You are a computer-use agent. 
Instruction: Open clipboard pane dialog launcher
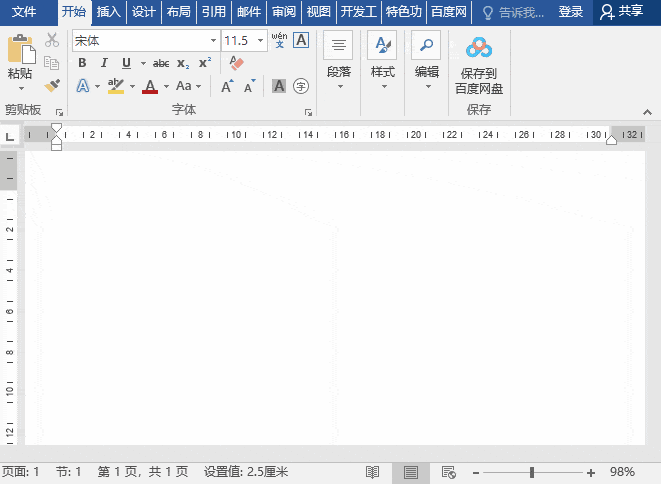(59, 112)
